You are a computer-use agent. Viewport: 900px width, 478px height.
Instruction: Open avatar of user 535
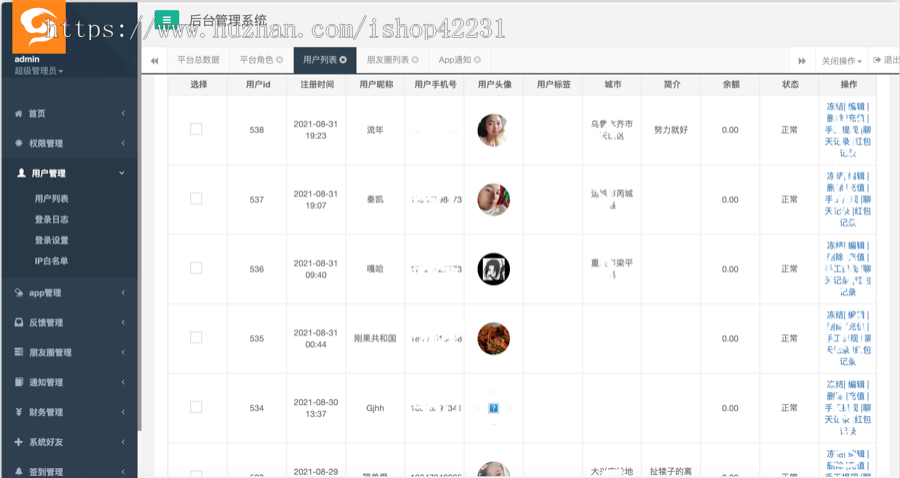point(494,339)
